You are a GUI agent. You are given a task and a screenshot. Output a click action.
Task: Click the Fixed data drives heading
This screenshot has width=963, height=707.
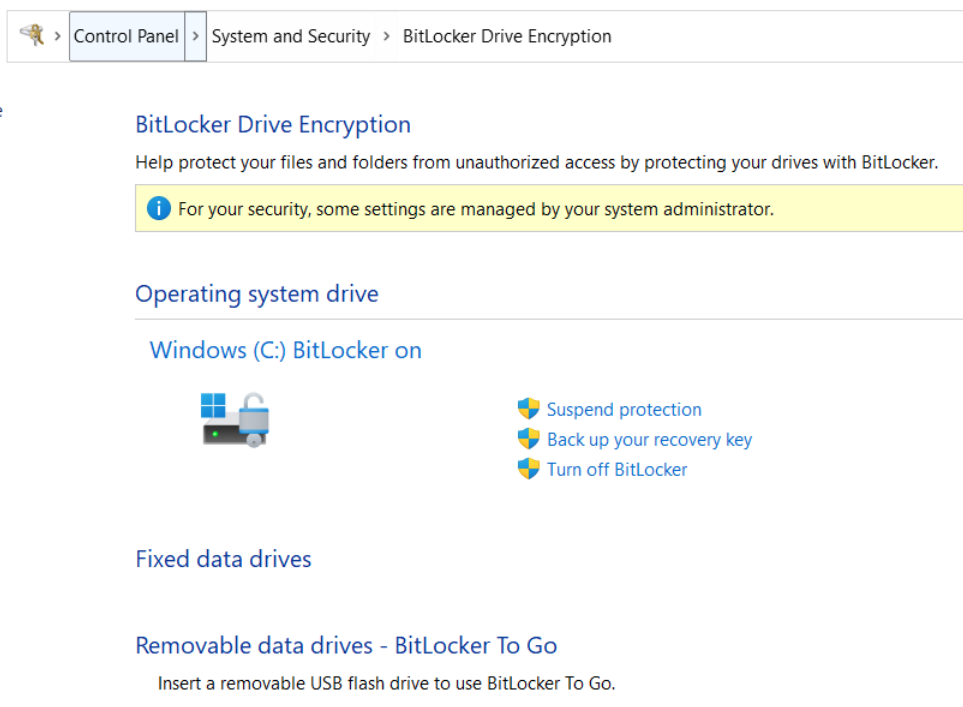pos(223,559)
